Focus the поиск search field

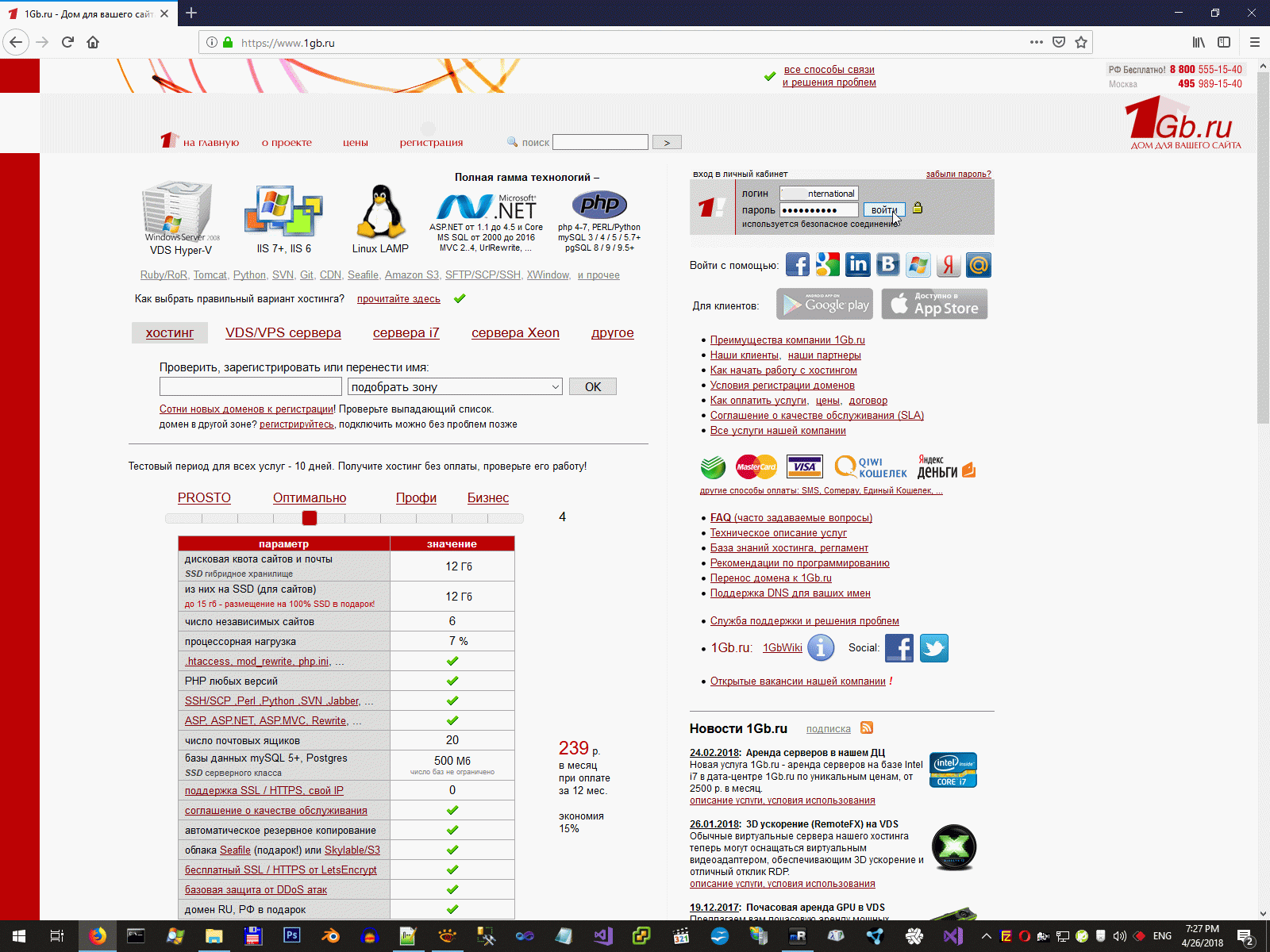click(601, 143)
